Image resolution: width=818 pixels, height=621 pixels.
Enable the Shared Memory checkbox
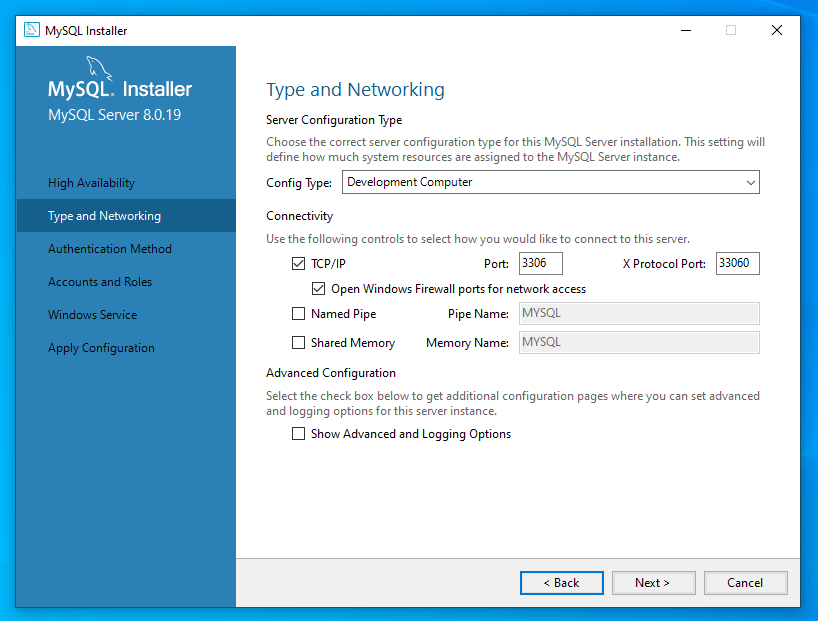pyautogui.click(x=298, y=343)
